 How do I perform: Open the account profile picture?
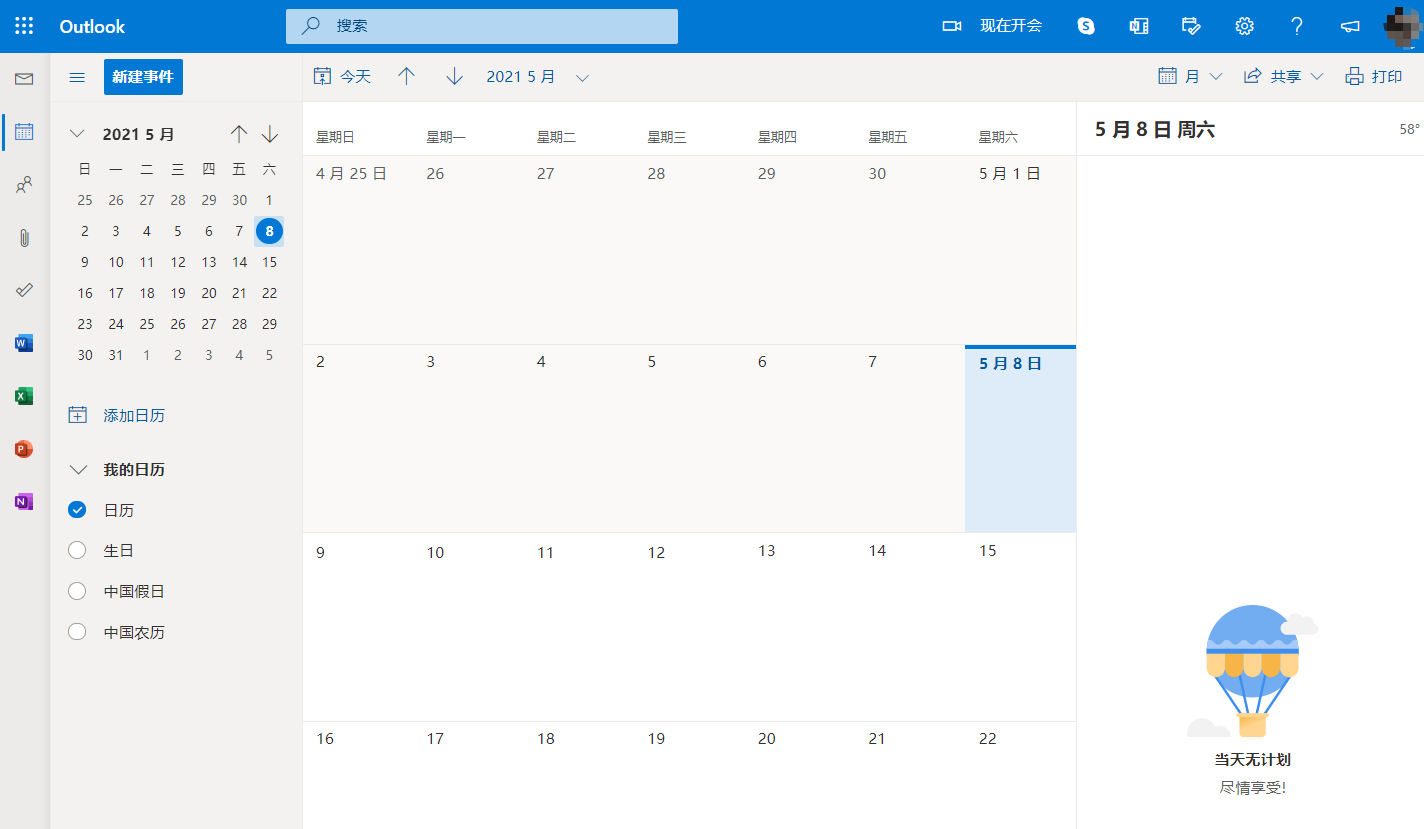tap(1404, 26)
